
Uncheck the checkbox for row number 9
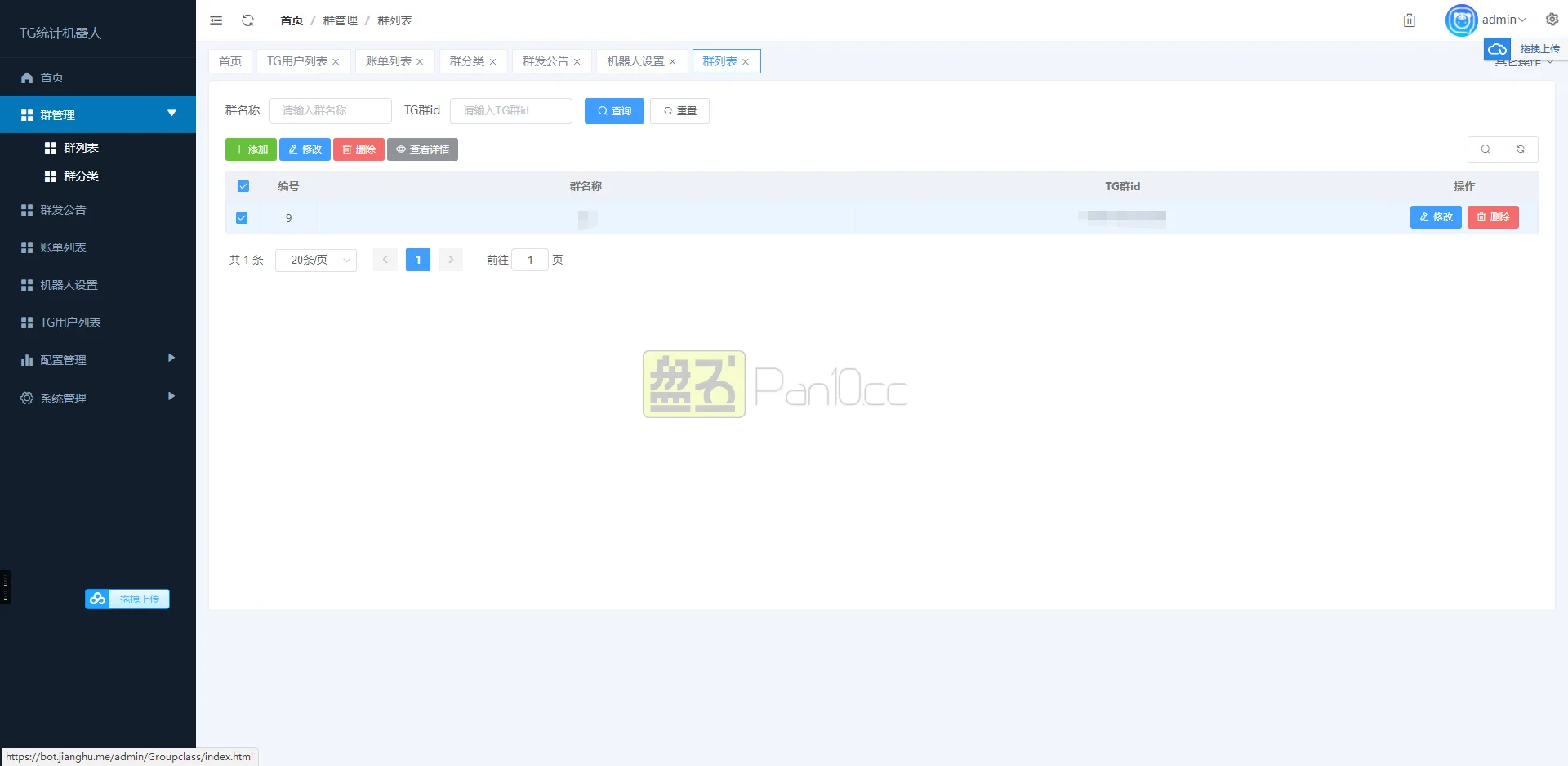point(242,218)
